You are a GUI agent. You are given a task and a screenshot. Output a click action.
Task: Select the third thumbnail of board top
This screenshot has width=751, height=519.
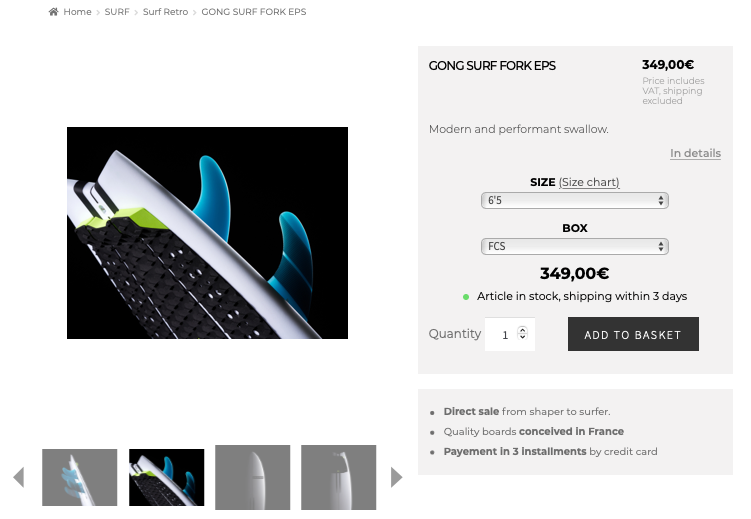point(252,477)
